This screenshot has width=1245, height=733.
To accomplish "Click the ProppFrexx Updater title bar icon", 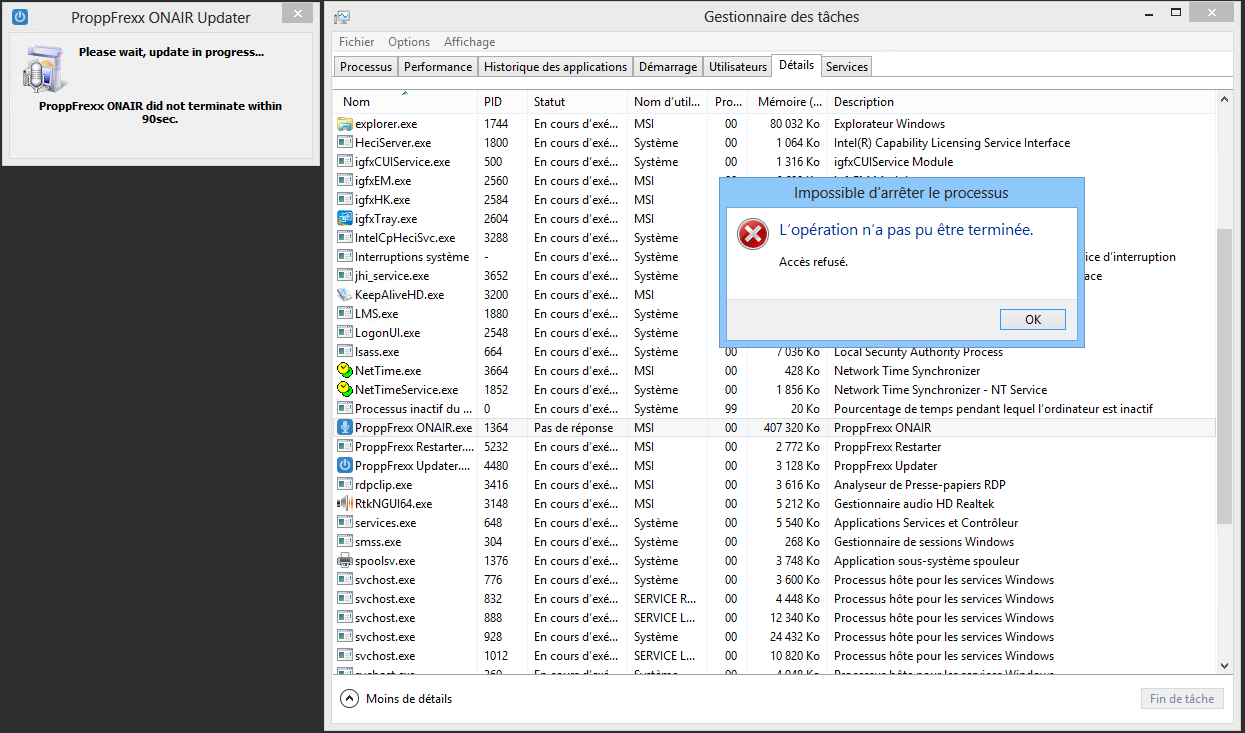I will pos(20,17).
